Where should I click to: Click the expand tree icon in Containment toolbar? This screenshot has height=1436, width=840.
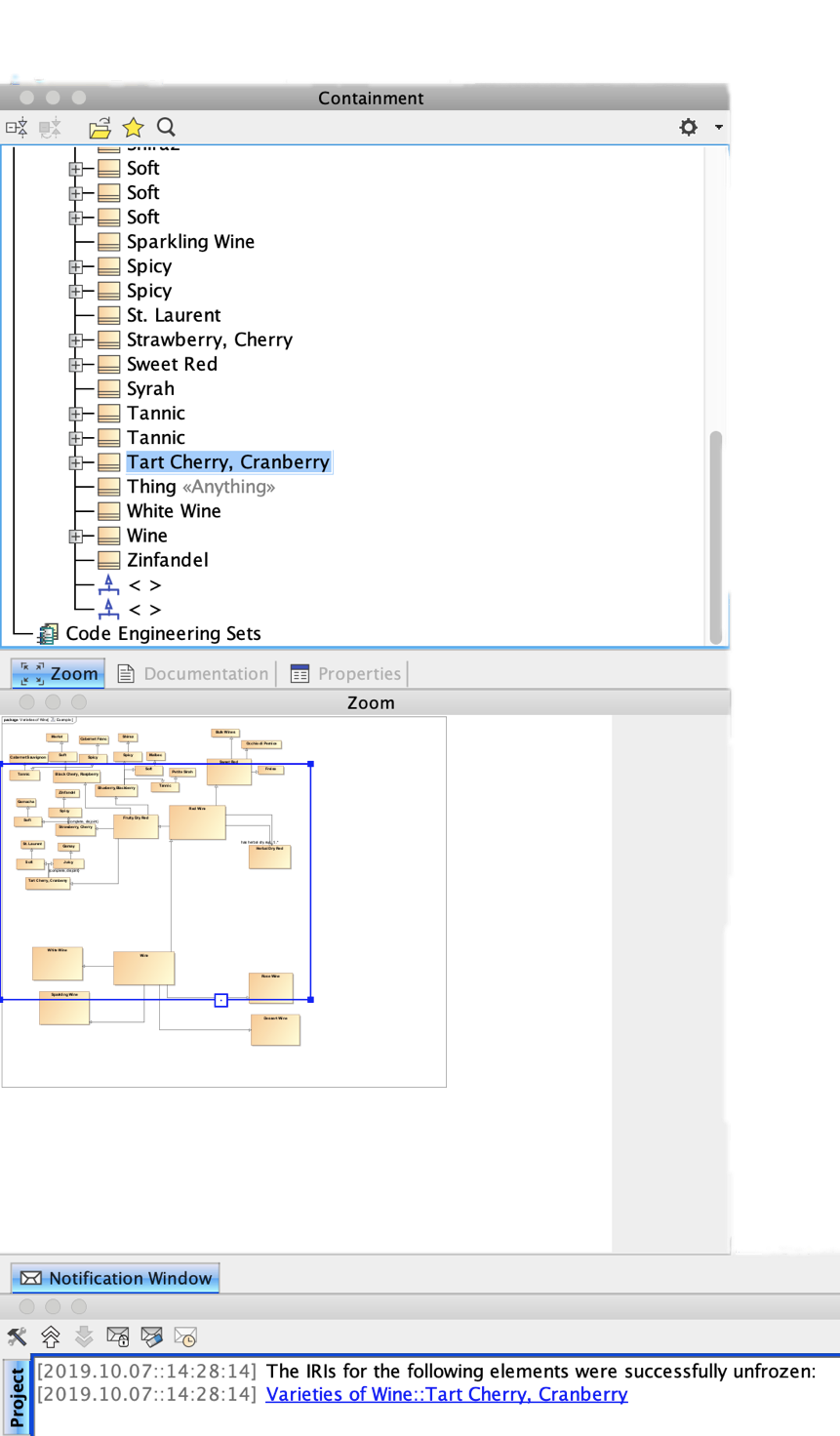[x=50, y=127]
